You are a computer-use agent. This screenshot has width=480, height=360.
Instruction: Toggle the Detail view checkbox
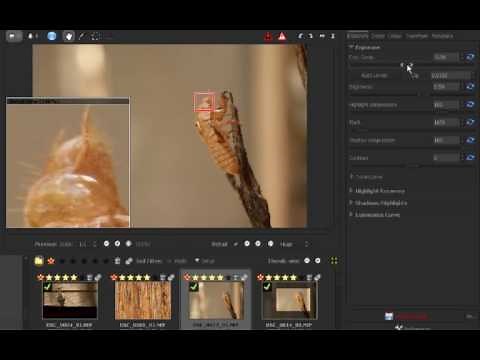[236, 244]
